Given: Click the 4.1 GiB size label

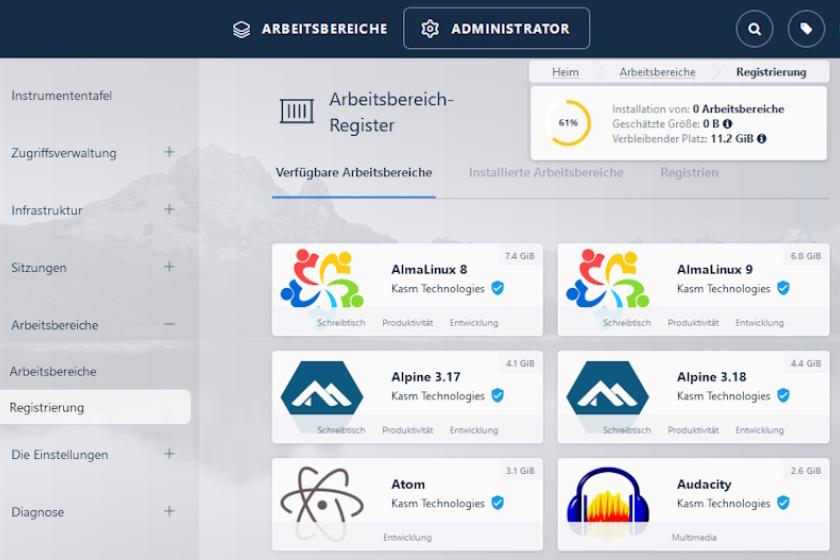Looking at the screenshot, I should coord(520,363).
